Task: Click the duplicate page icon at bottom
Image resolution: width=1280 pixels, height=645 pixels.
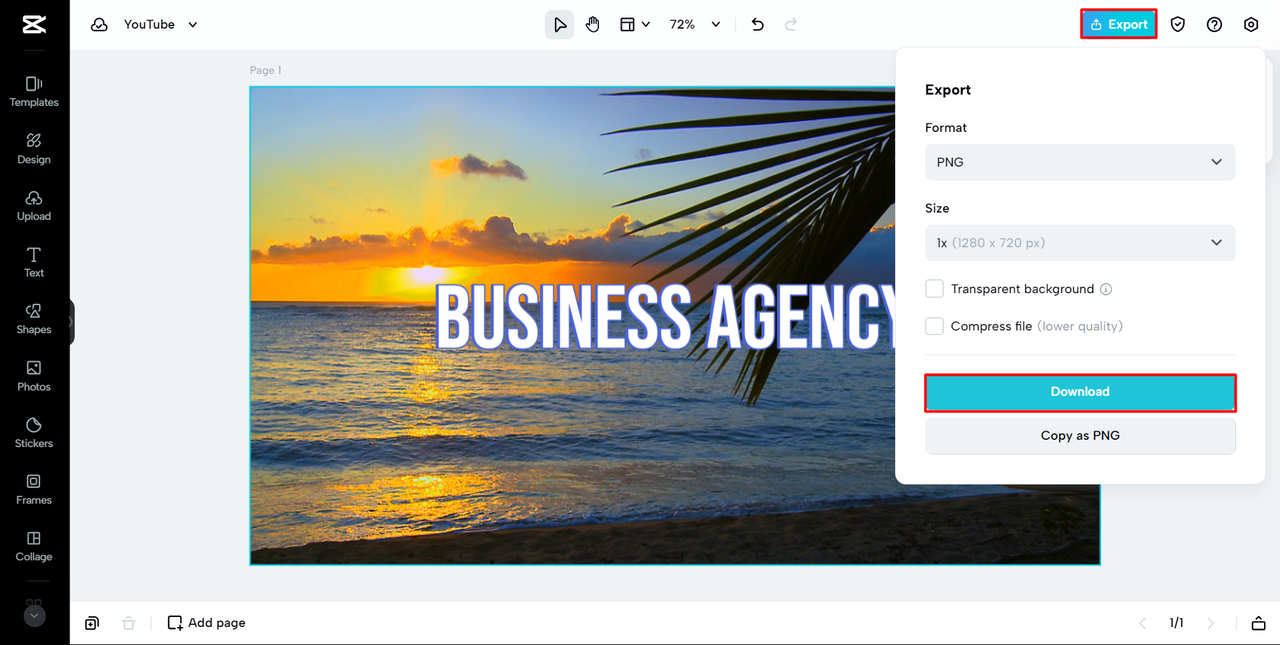Action: 92,623
